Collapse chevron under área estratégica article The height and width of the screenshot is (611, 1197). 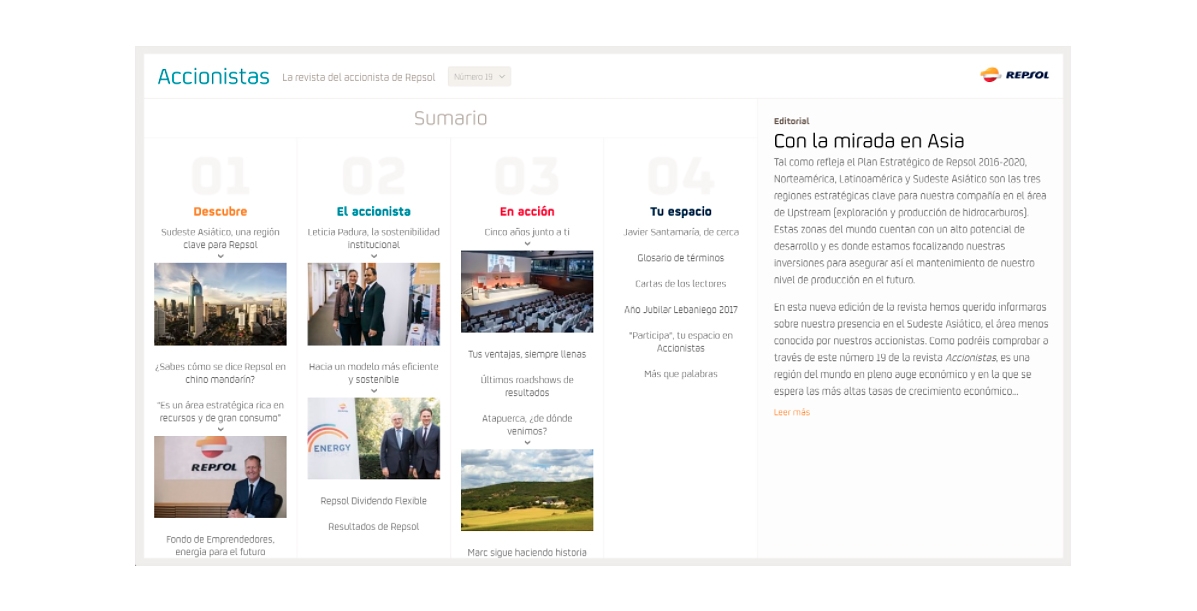pyautogui.click(x=220, y=429)
